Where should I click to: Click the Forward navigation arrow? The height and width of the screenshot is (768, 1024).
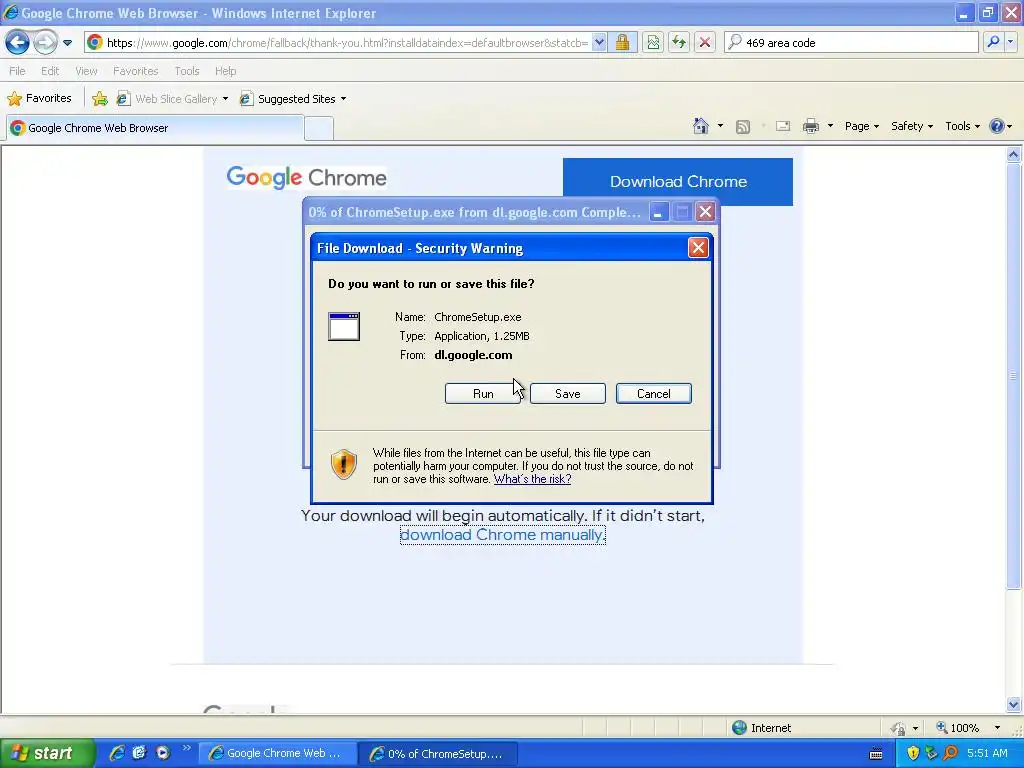tap(45, 42)
